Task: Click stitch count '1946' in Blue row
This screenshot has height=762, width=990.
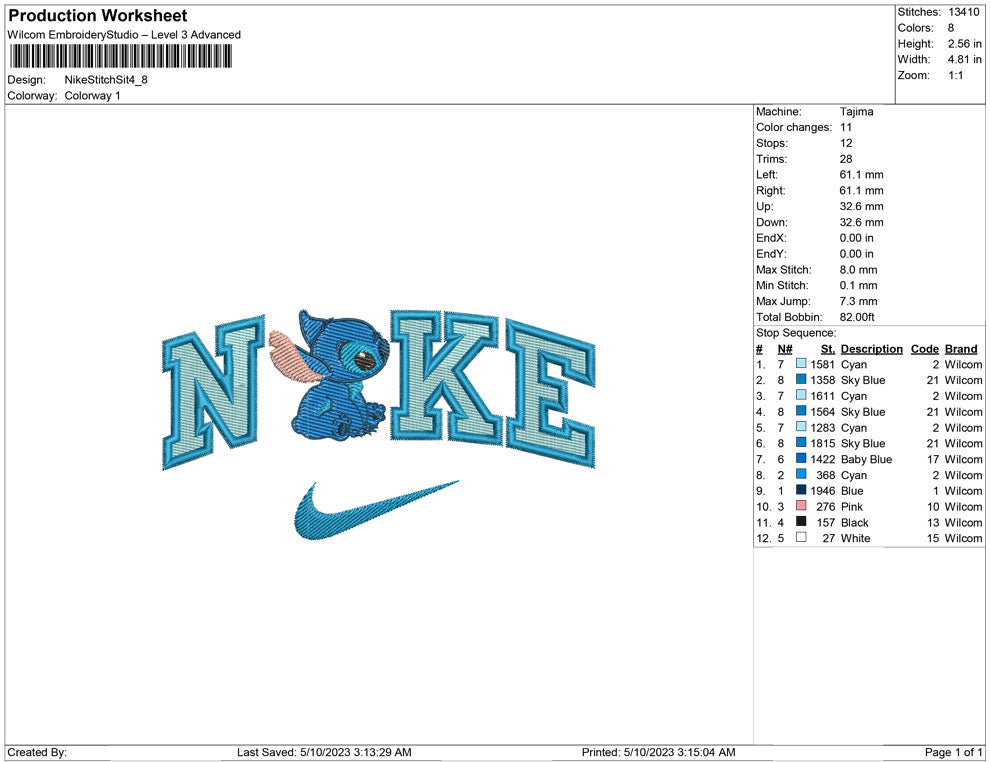Action: point(822,491)
